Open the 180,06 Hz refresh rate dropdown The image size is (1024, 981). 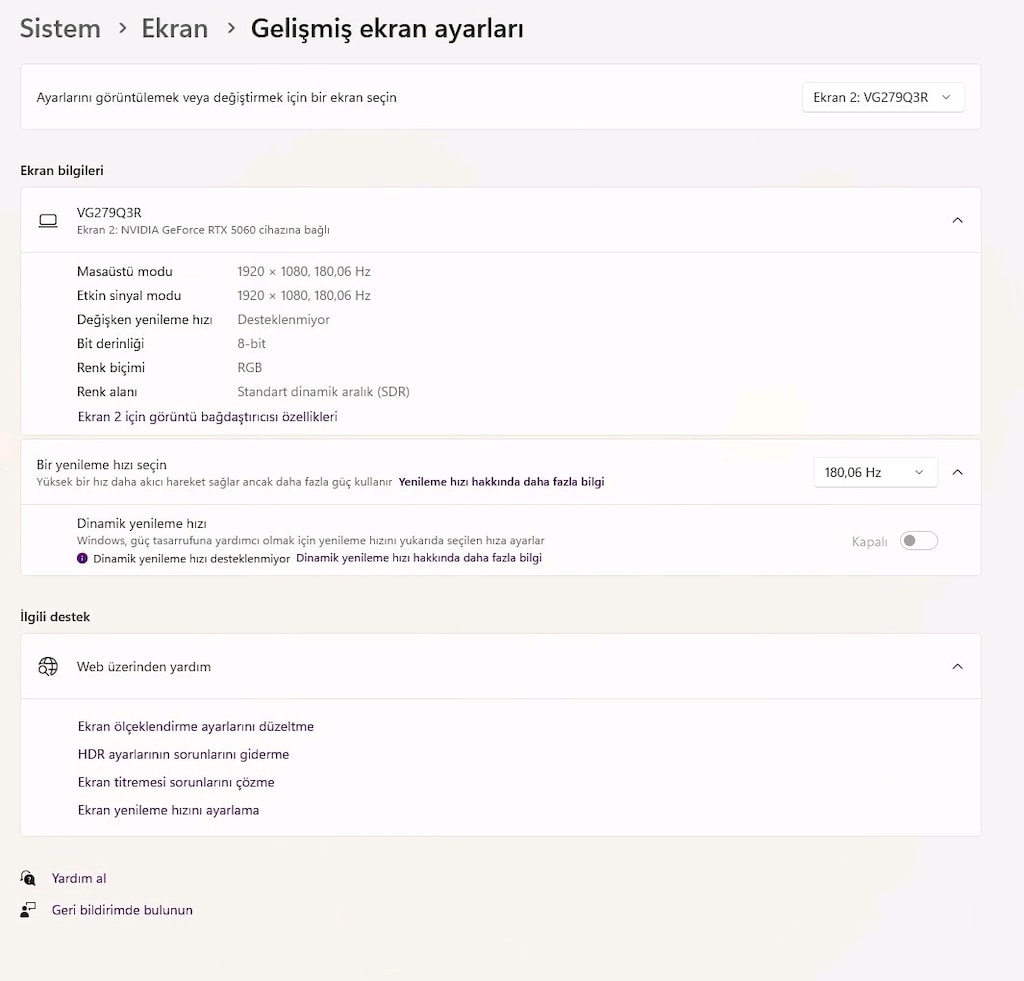coord(875,472)
